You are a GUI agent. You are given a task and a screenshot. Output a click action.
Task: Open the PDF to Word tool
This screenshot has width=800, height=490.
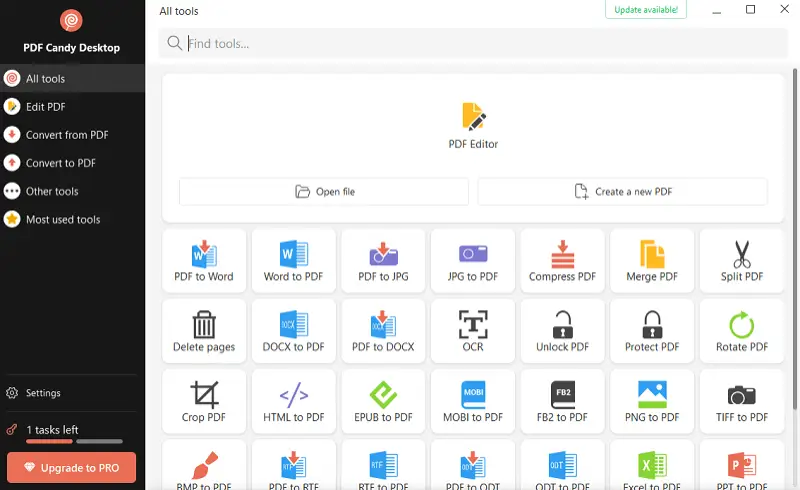[x=204, y=261]
